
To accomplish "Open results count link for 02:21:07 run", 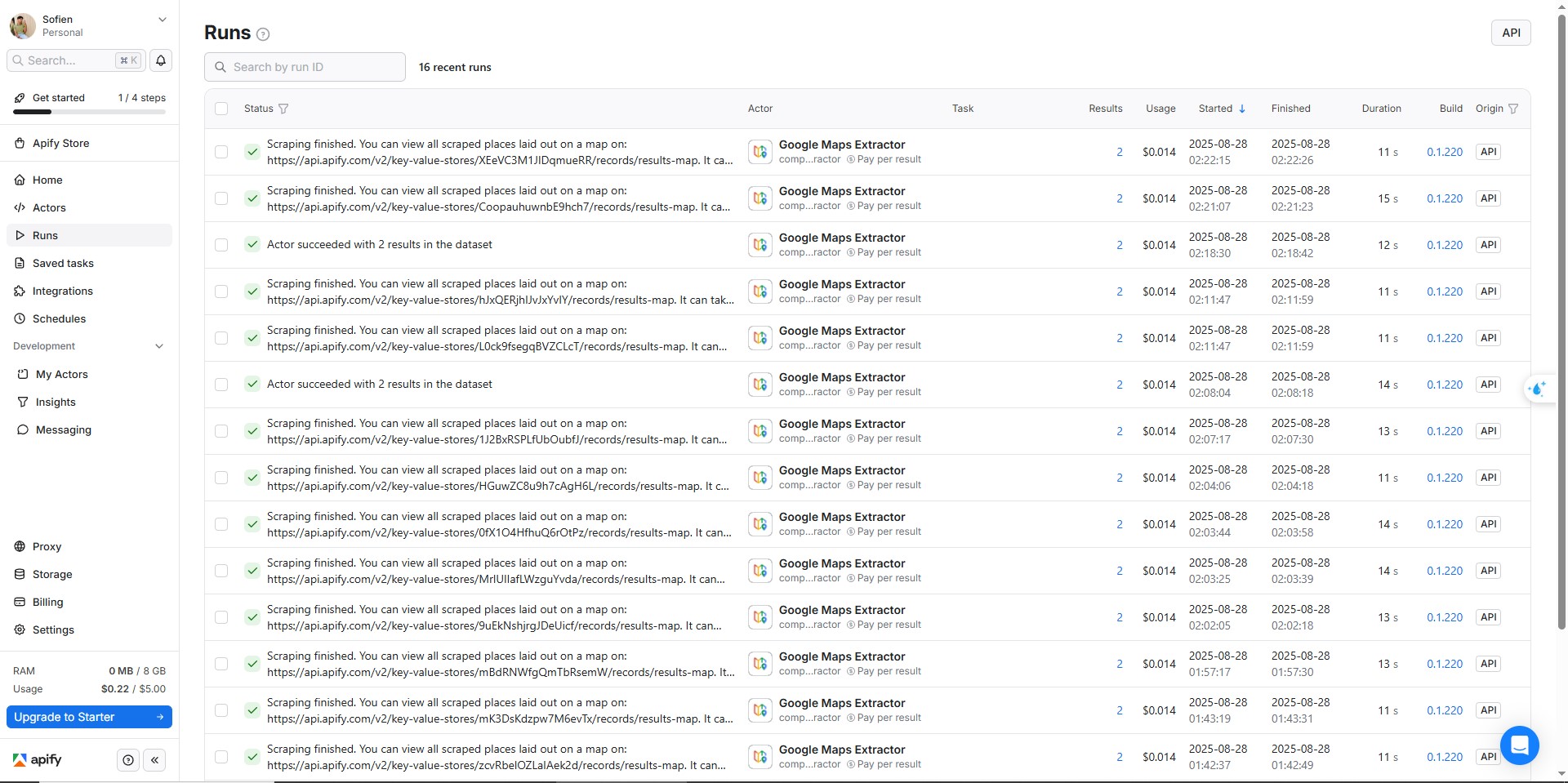I will (x=1120, y=198).
